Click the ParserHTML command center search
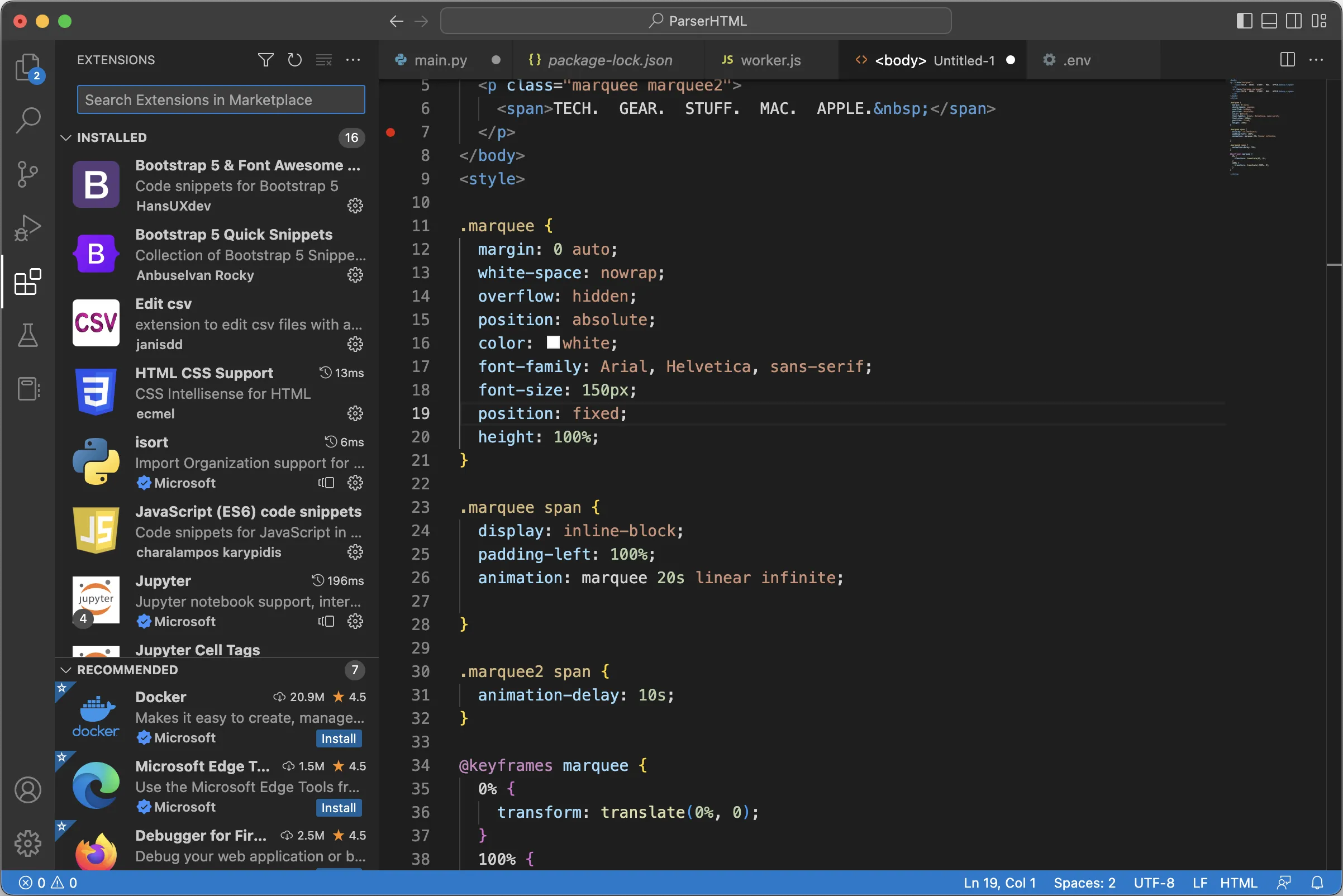This screenshot has width=1343, height=896. [696, 21]
